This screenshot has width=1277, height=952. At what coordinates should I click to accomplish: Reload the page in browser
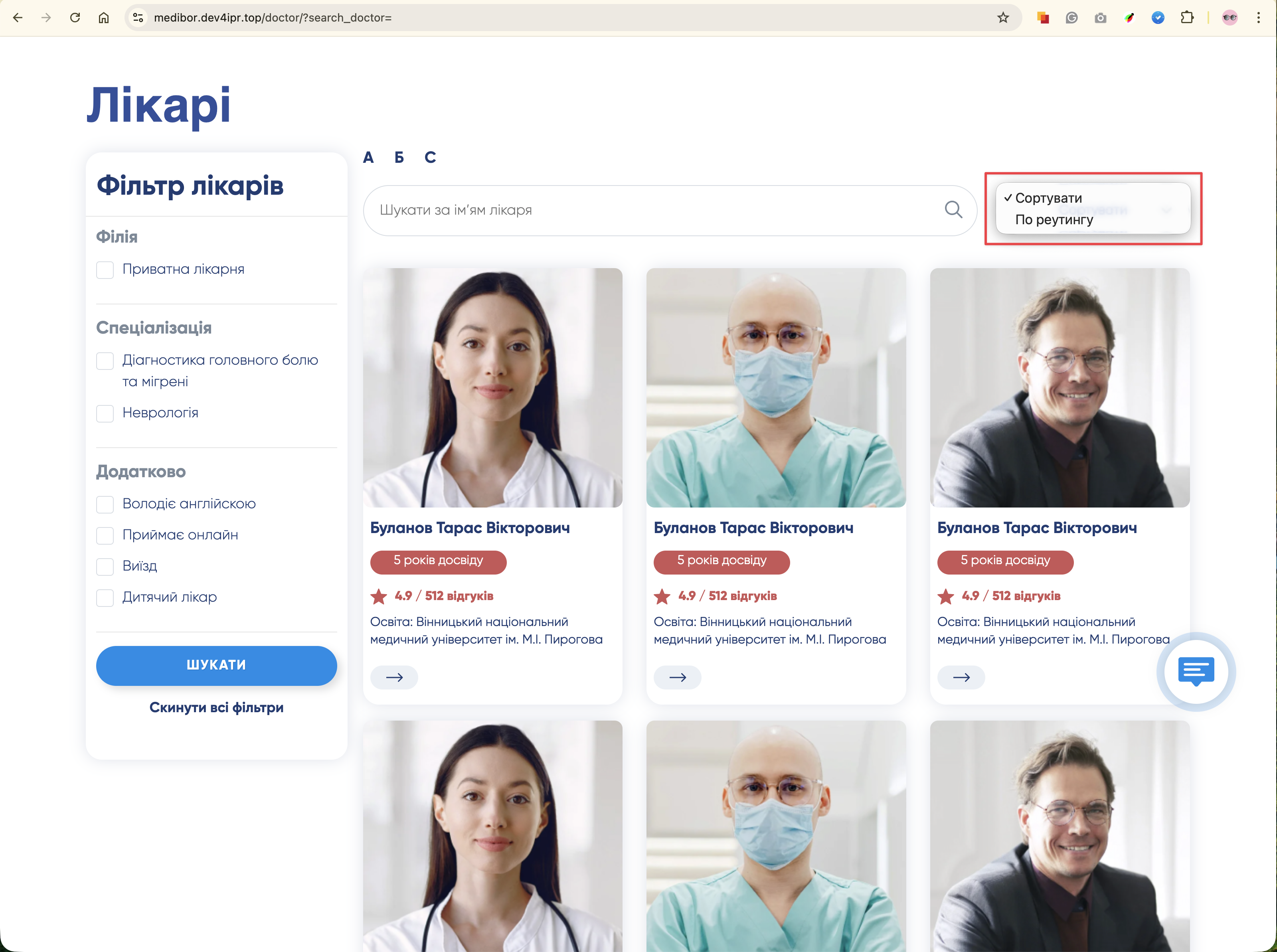point(75,18)
